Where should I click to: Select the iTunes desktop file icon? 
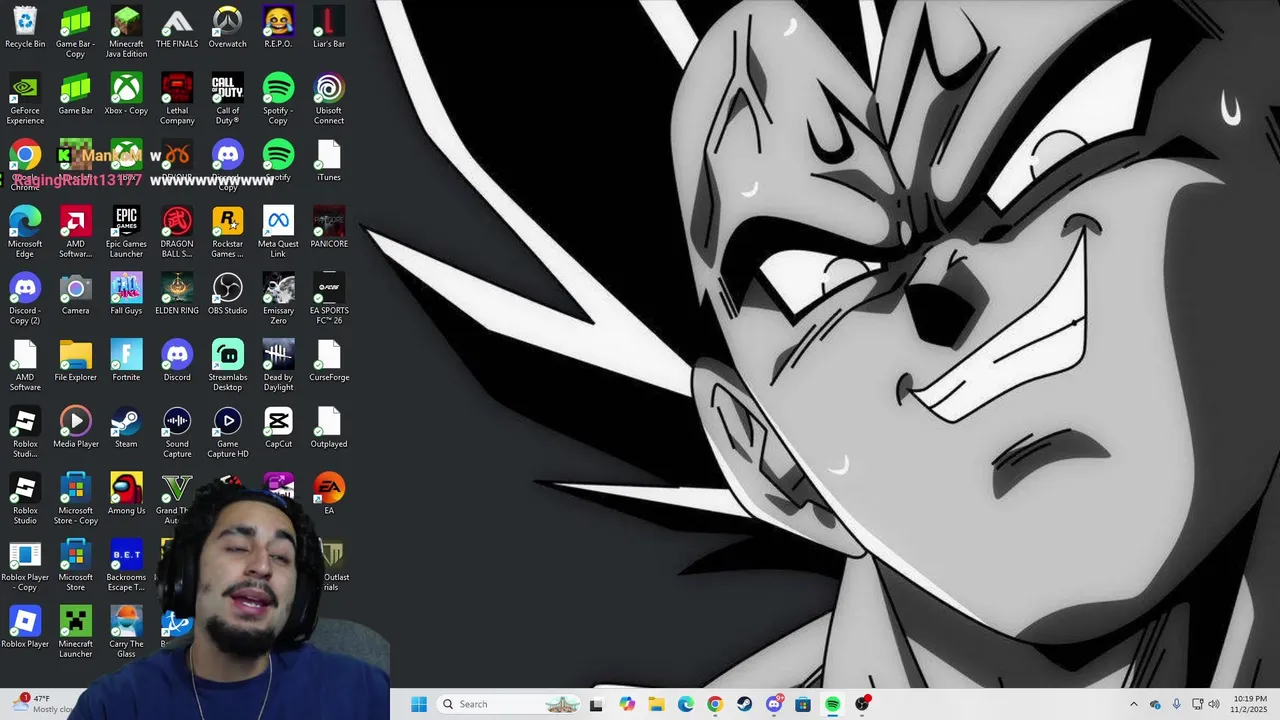[329, 160]
